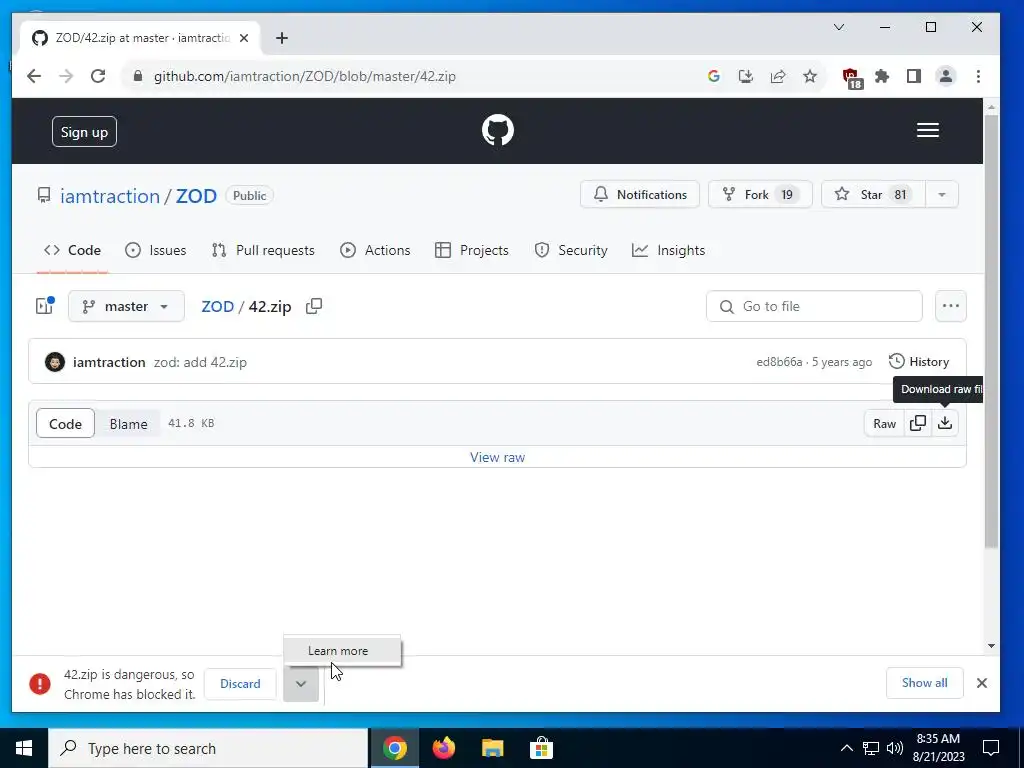Open the Chrome three-dot menu

[978, 76]
